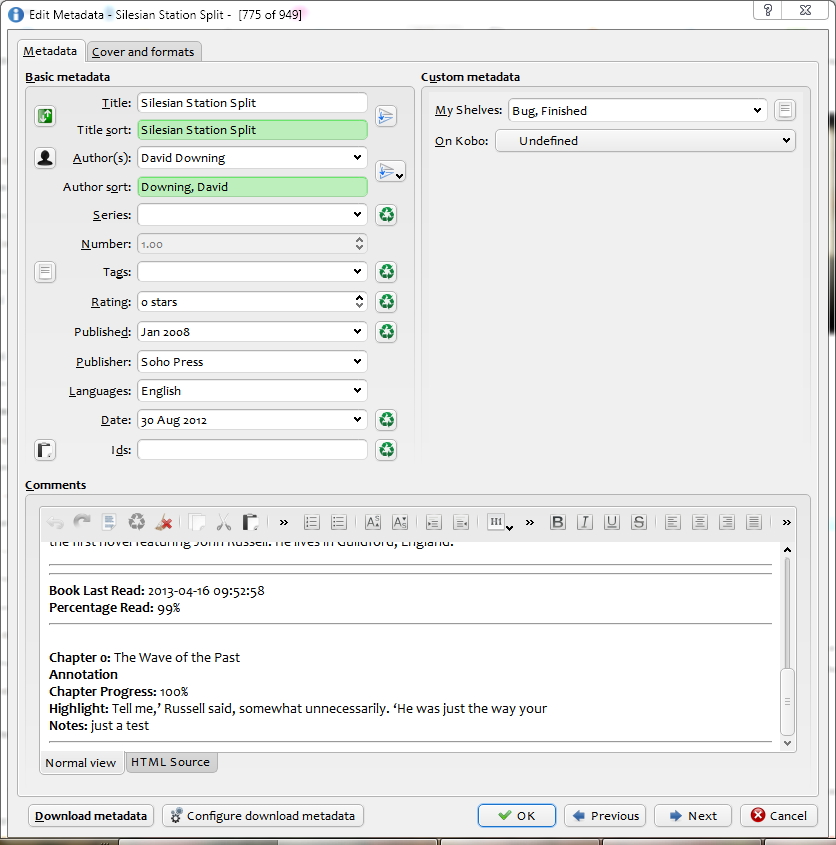Justify comment text
This screenshot has width=836, height=845.
(x=754, y=522)
